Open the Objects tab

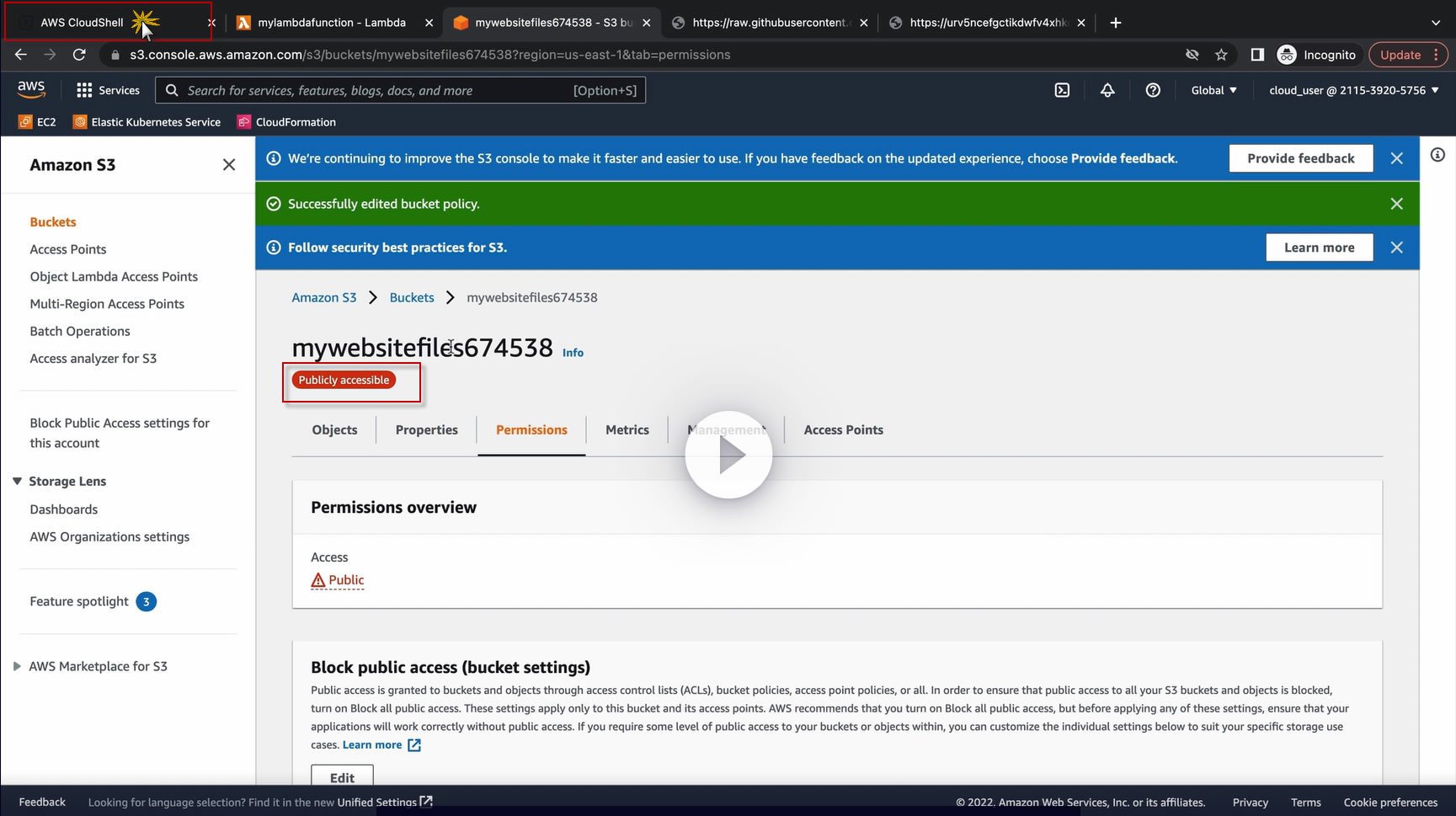334,429
